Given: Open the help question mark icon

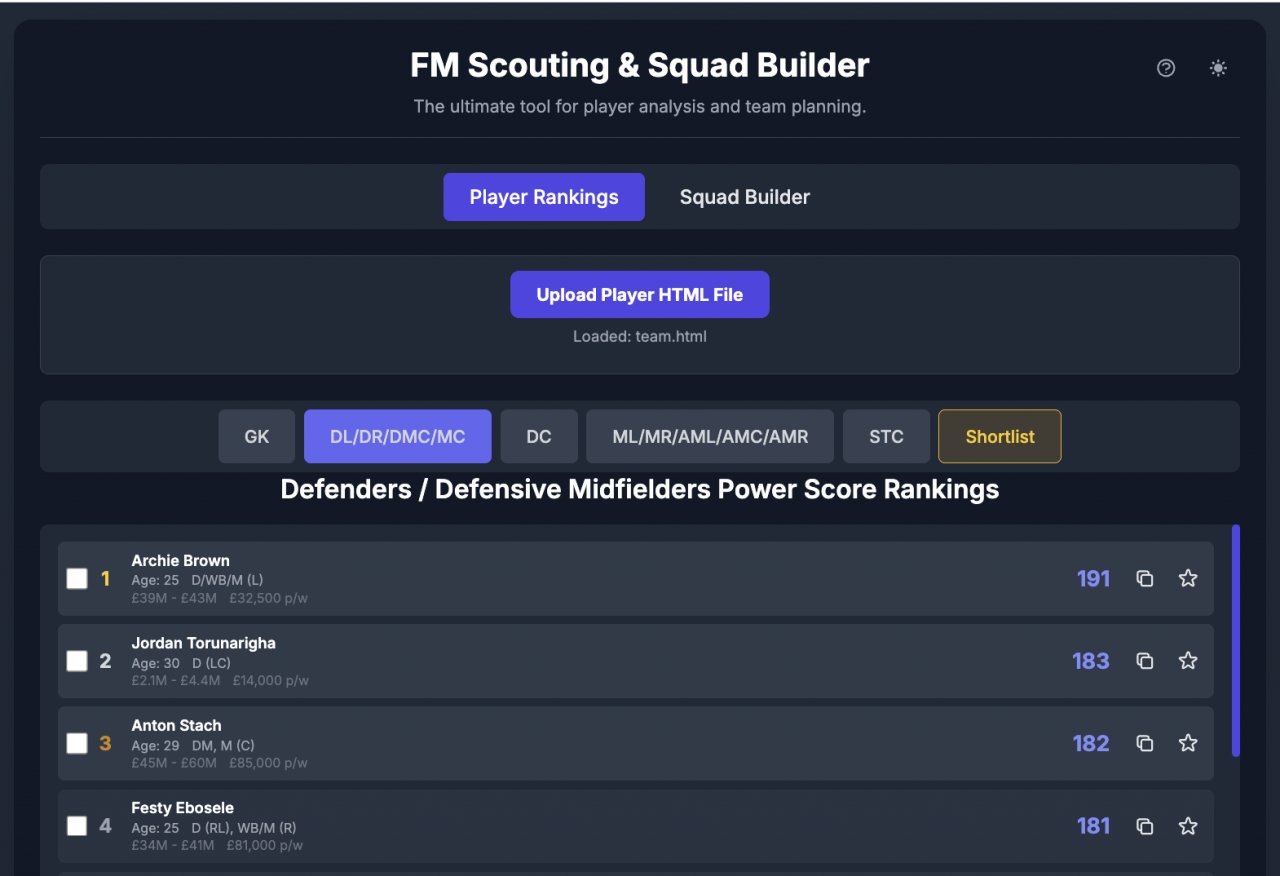Looking at the screenshot, I should [x=1166, y=68].
